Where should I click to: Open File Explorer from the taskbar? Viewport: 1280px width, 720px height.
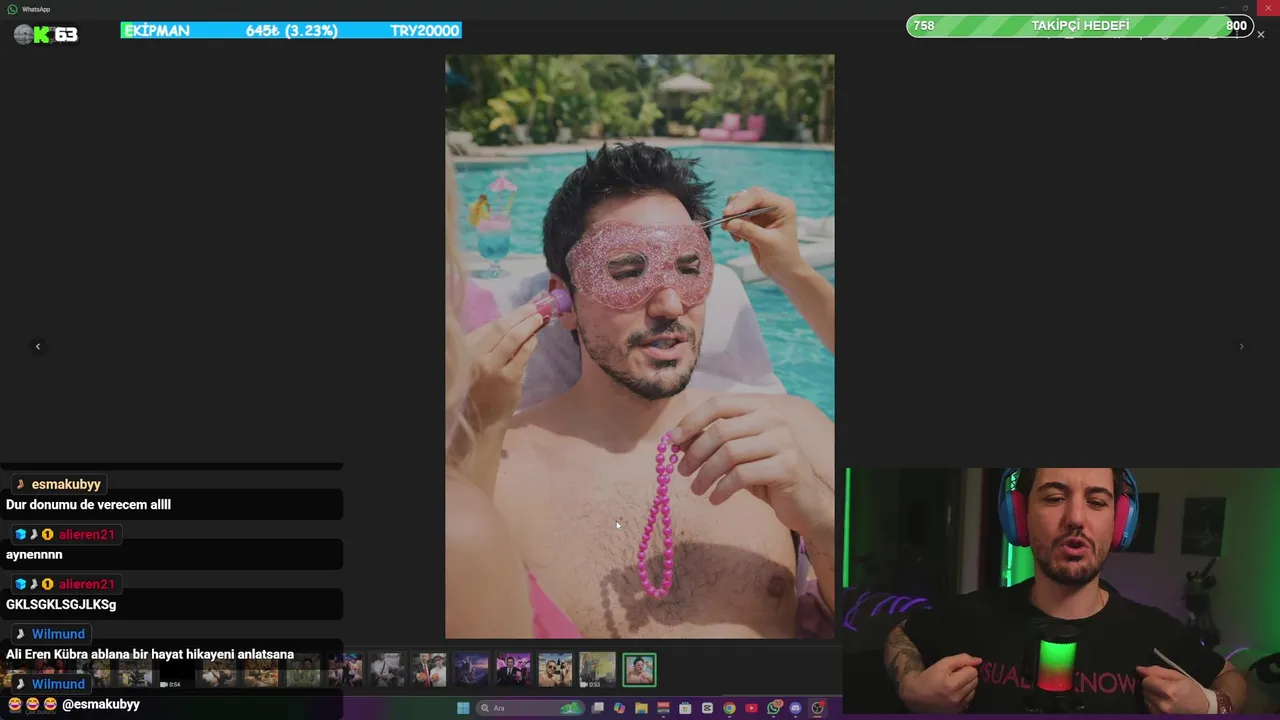coord(641,708)
